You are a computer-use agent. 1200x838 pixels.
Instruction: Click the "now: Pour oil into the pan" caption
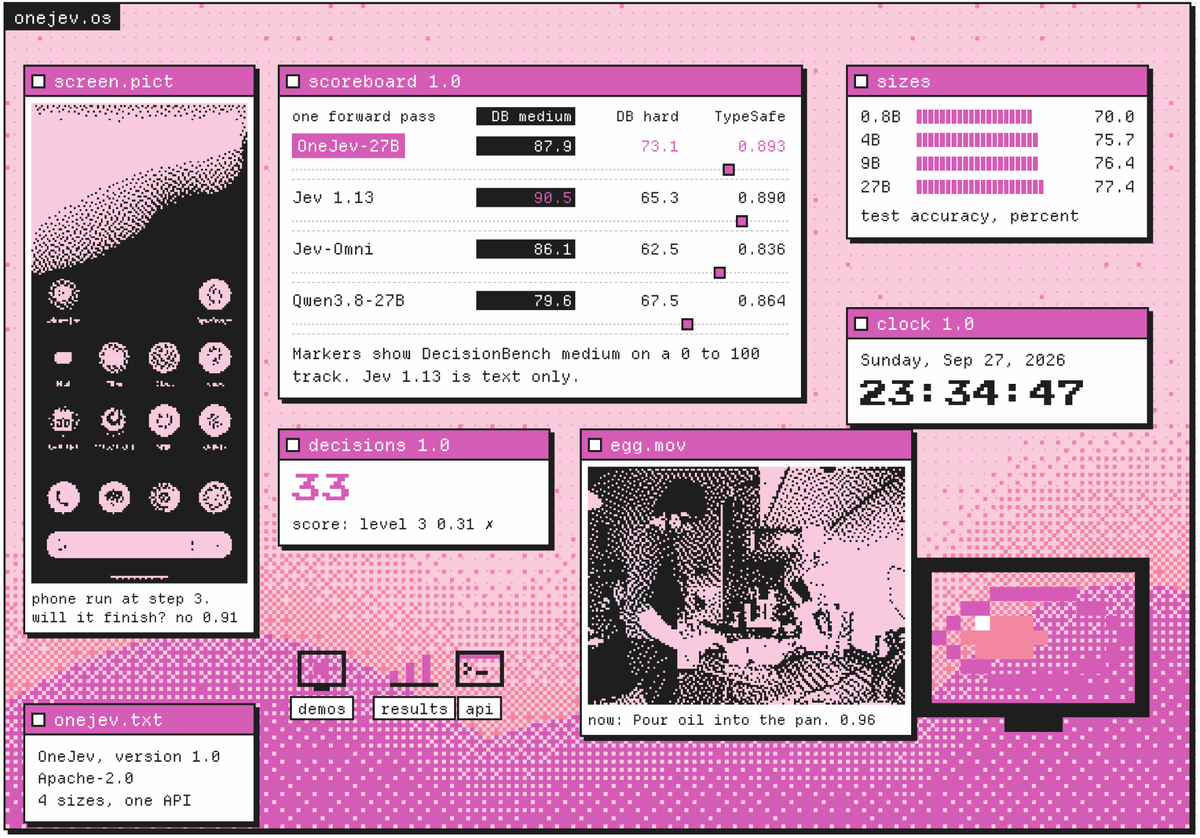tap(732, 720)
